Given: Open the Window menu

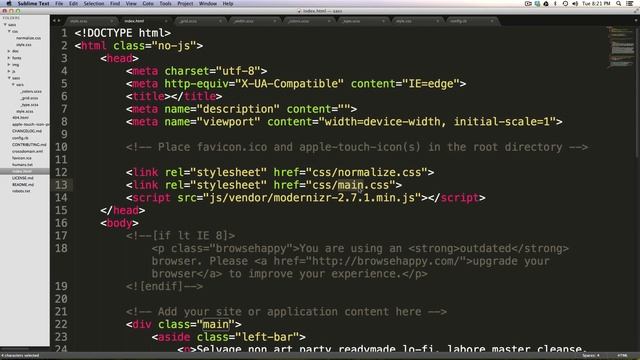Looking at the screenshot, I should click(208, 3).
